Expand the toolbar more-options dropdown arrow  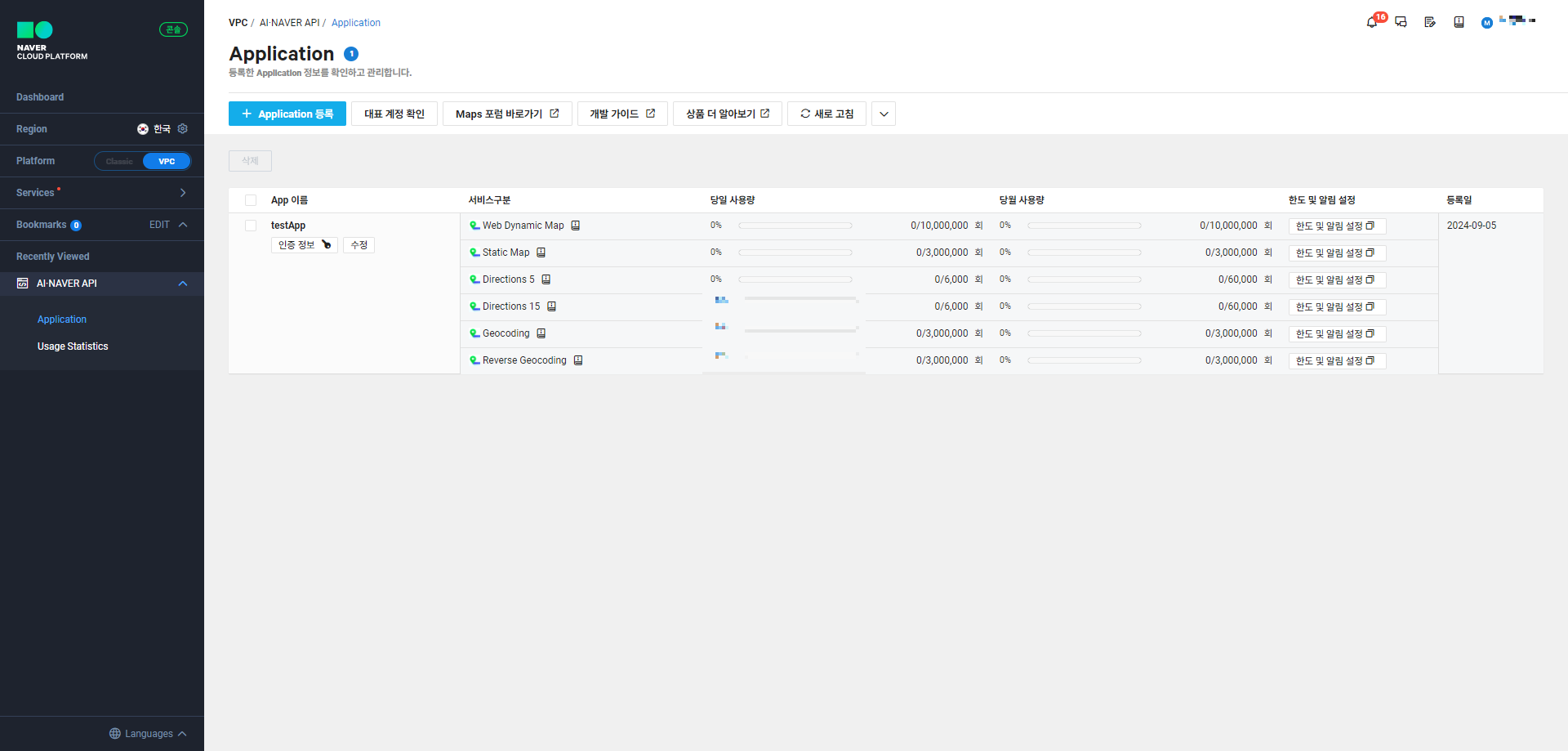click(884, 114)
